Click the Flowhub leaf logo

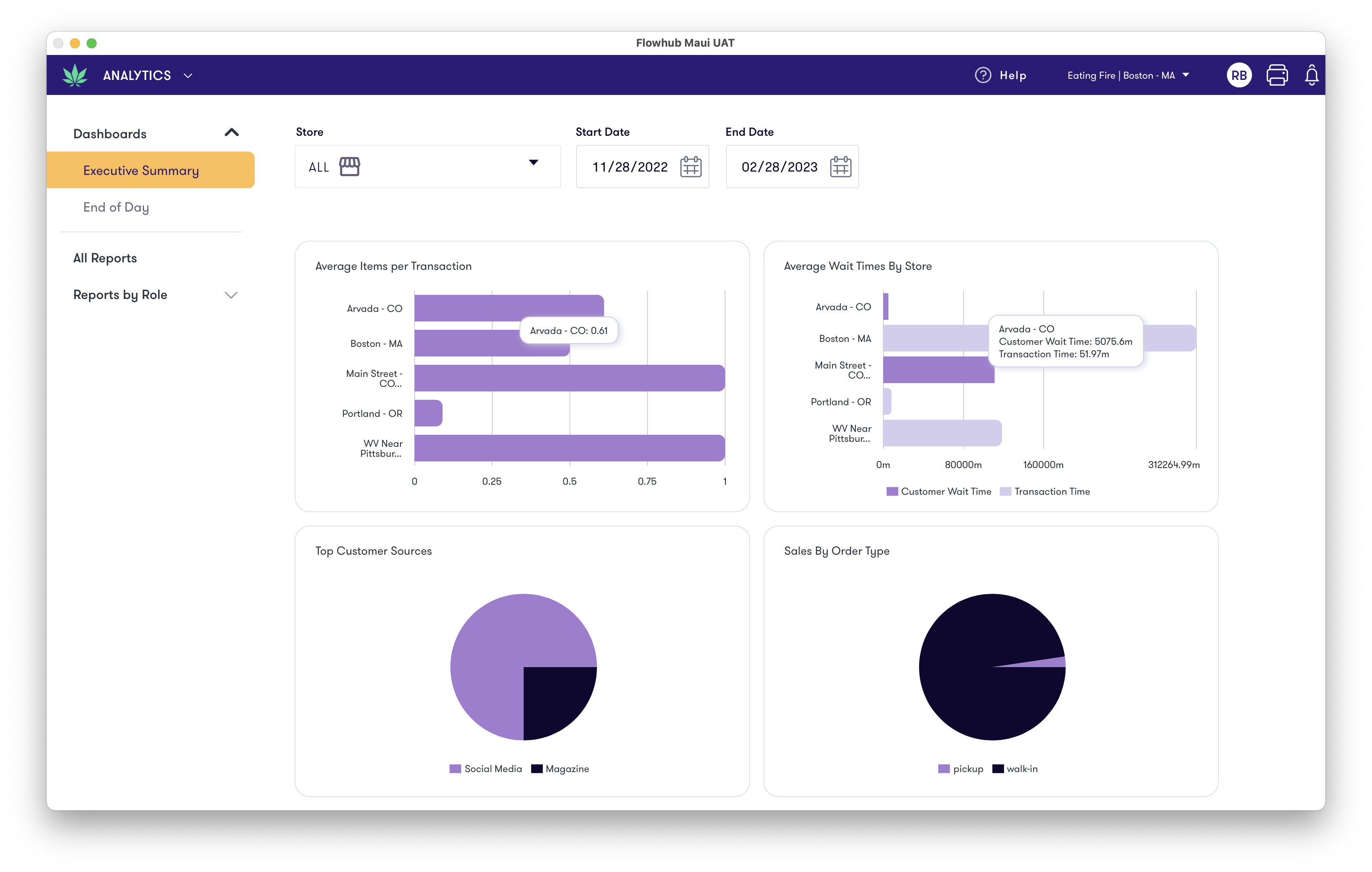(x=75, y=75)
